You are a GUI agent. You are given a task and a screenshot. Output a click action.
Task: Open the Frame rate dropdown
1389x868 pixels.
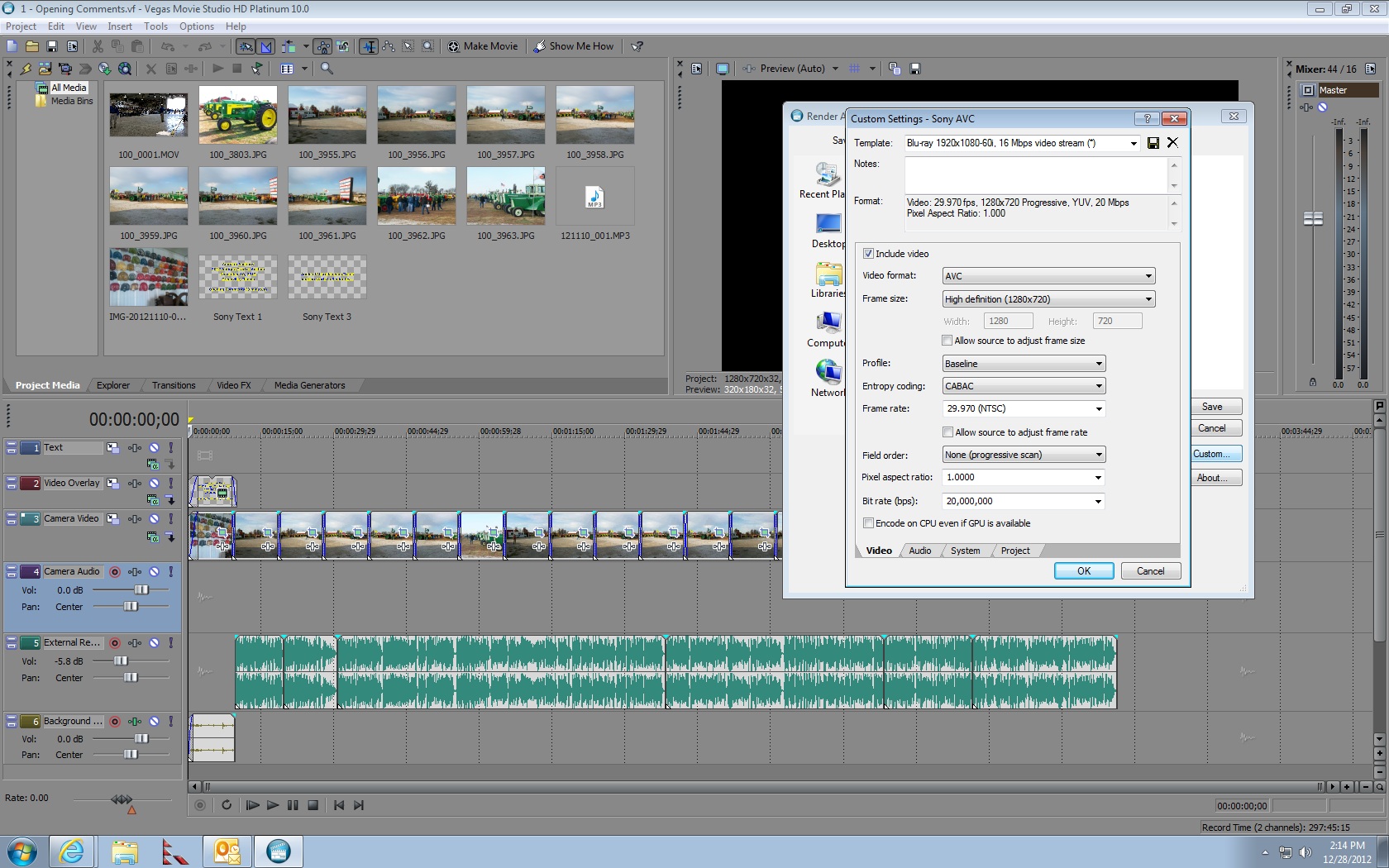pos(1099,408)
